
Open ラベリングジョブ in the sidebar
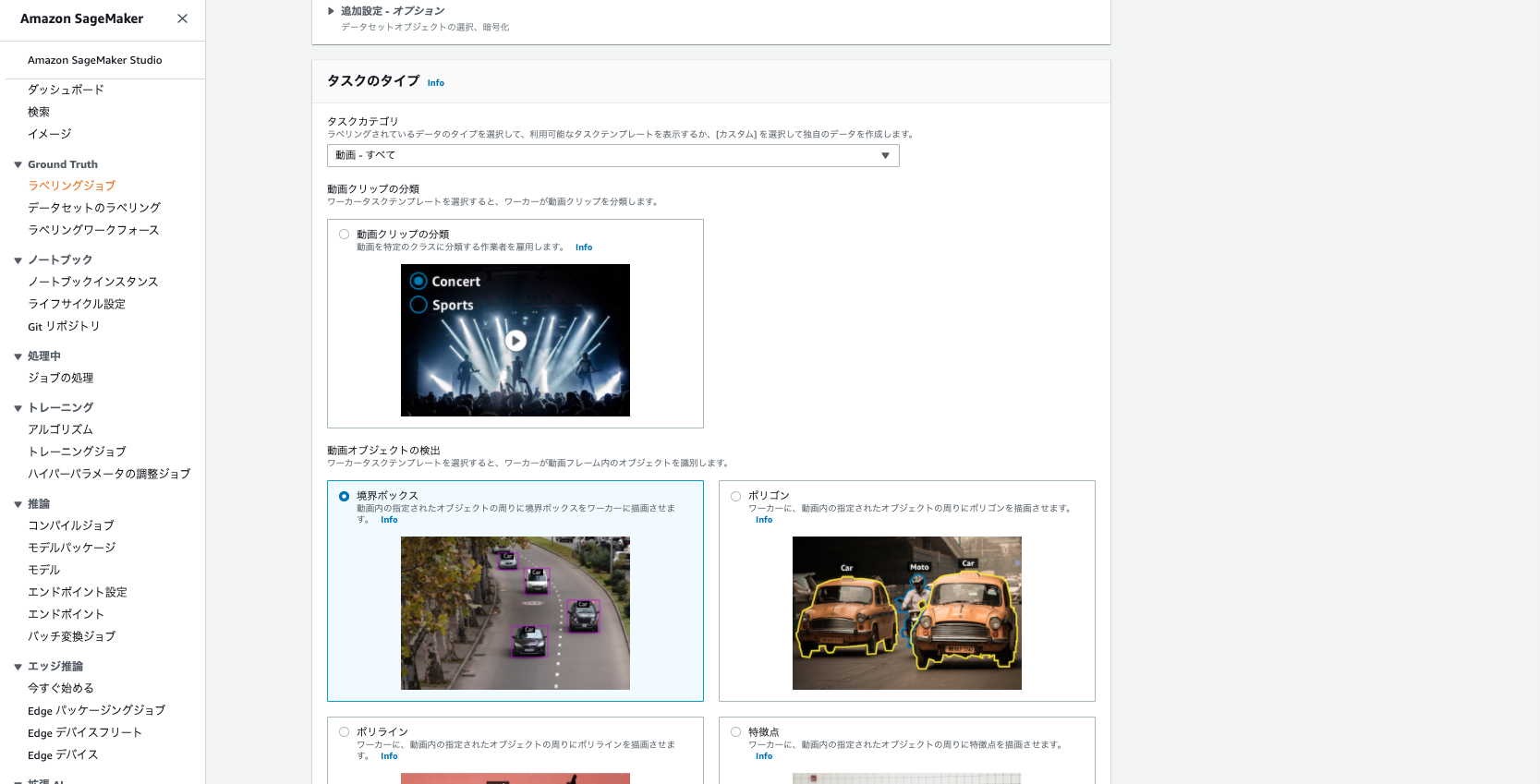71,186
